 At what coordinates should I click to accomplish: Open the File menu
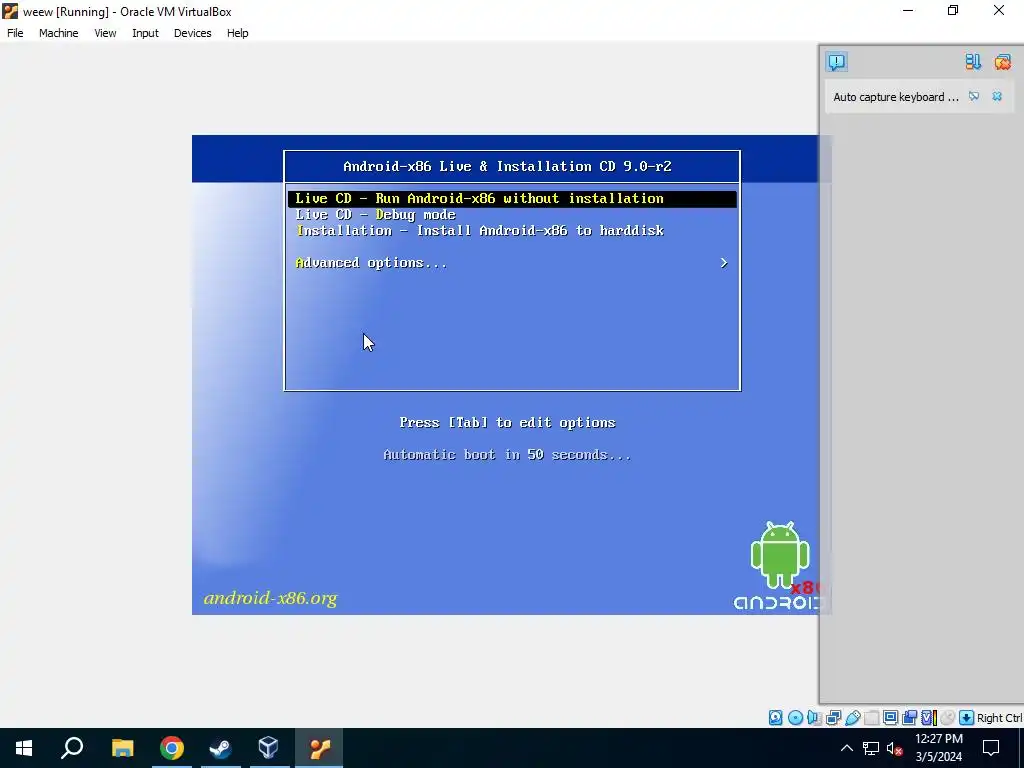(x=15, y=33)
